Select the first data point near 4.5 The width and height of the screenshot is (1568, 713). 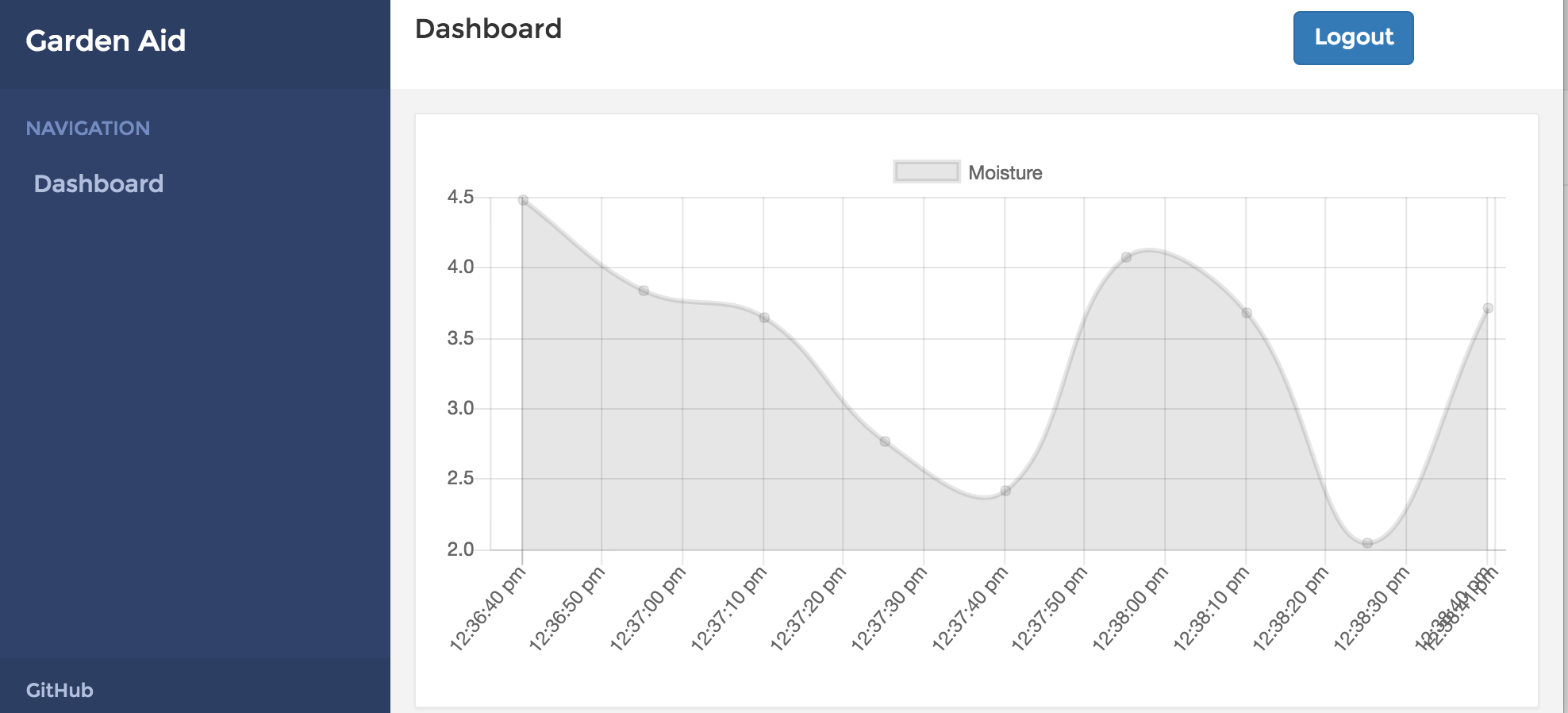tap(523, 200)
